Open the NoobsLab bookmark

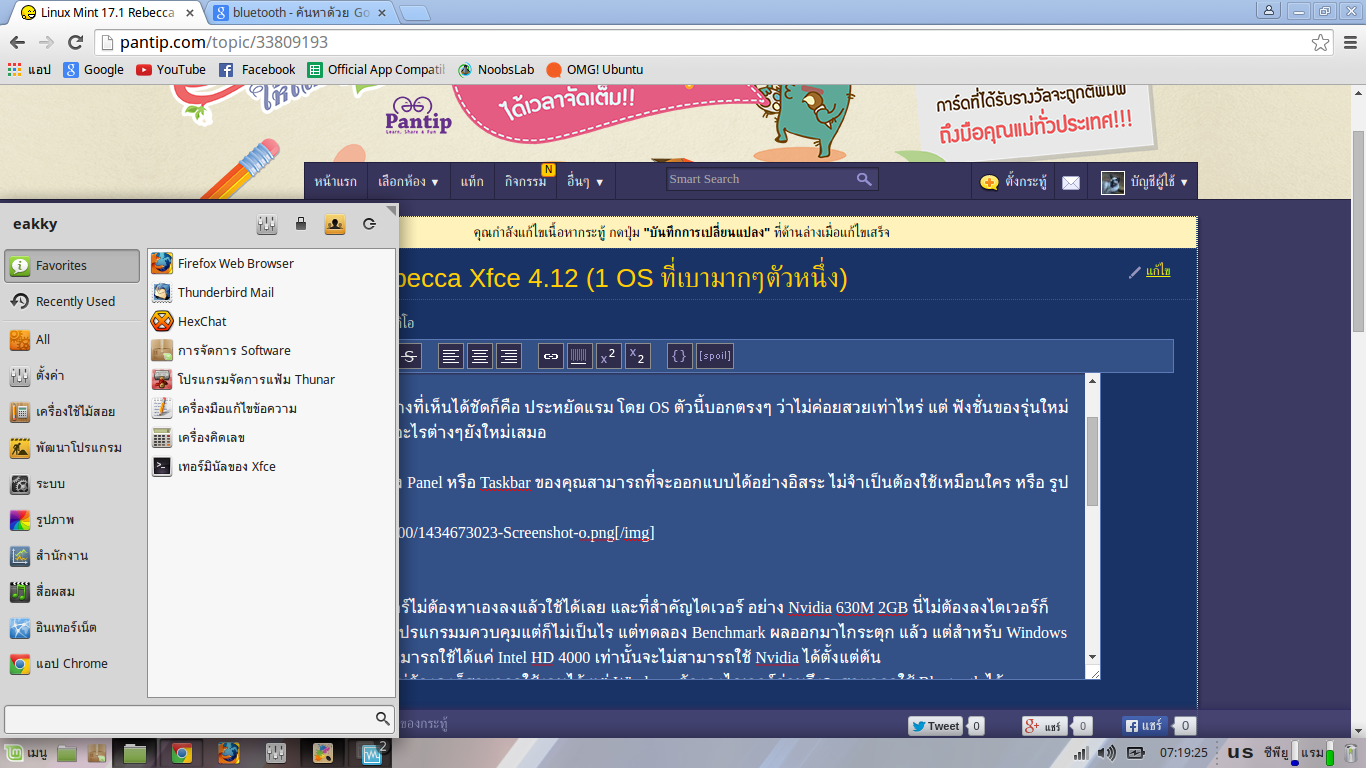[496, 69]
